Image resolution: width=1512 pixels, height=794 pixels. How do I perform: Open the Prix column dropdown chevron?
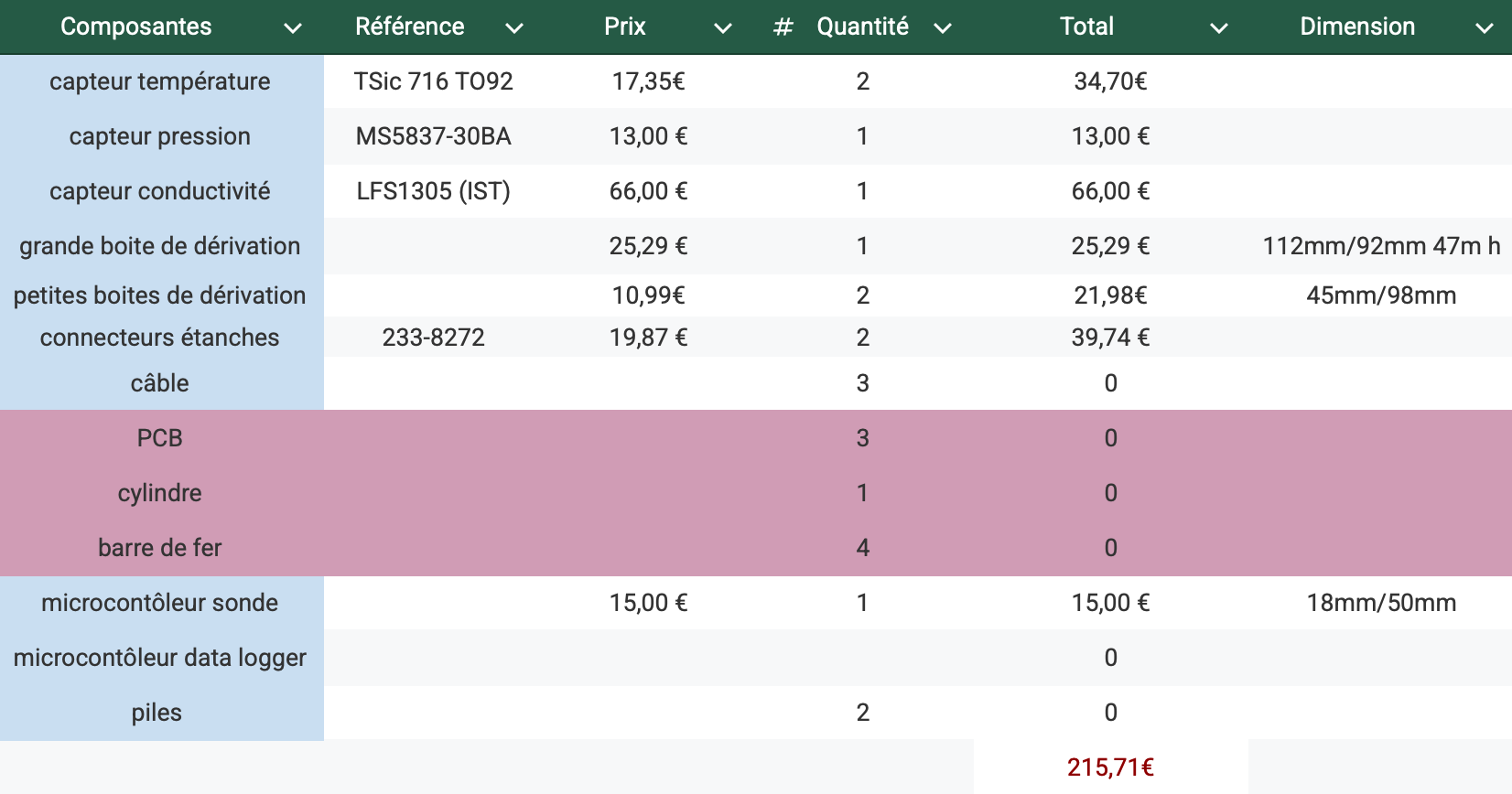pos(723,28)
